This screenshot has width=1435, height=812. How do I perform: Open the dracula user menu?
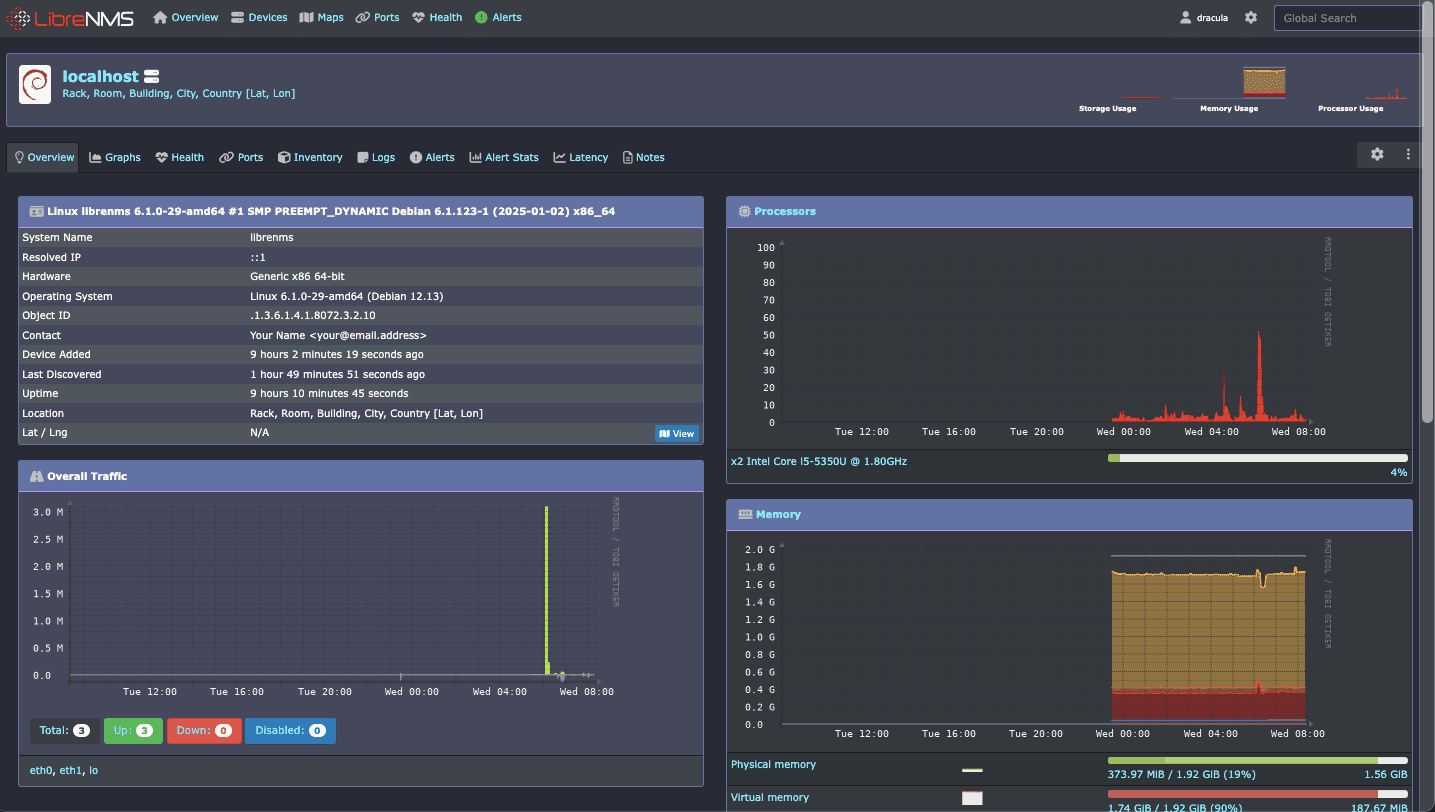click(x=1203, y=17)
